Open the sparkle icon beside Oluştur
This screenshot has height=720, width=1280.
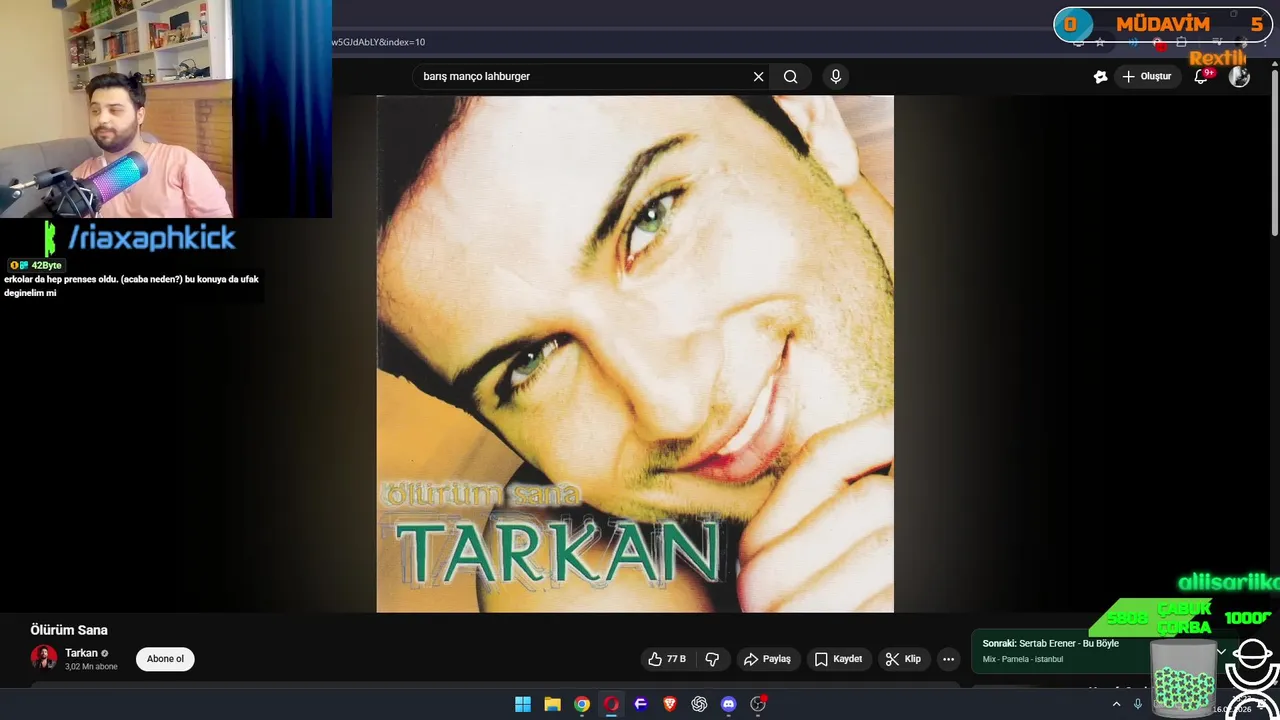click(x=1100, y=77)
